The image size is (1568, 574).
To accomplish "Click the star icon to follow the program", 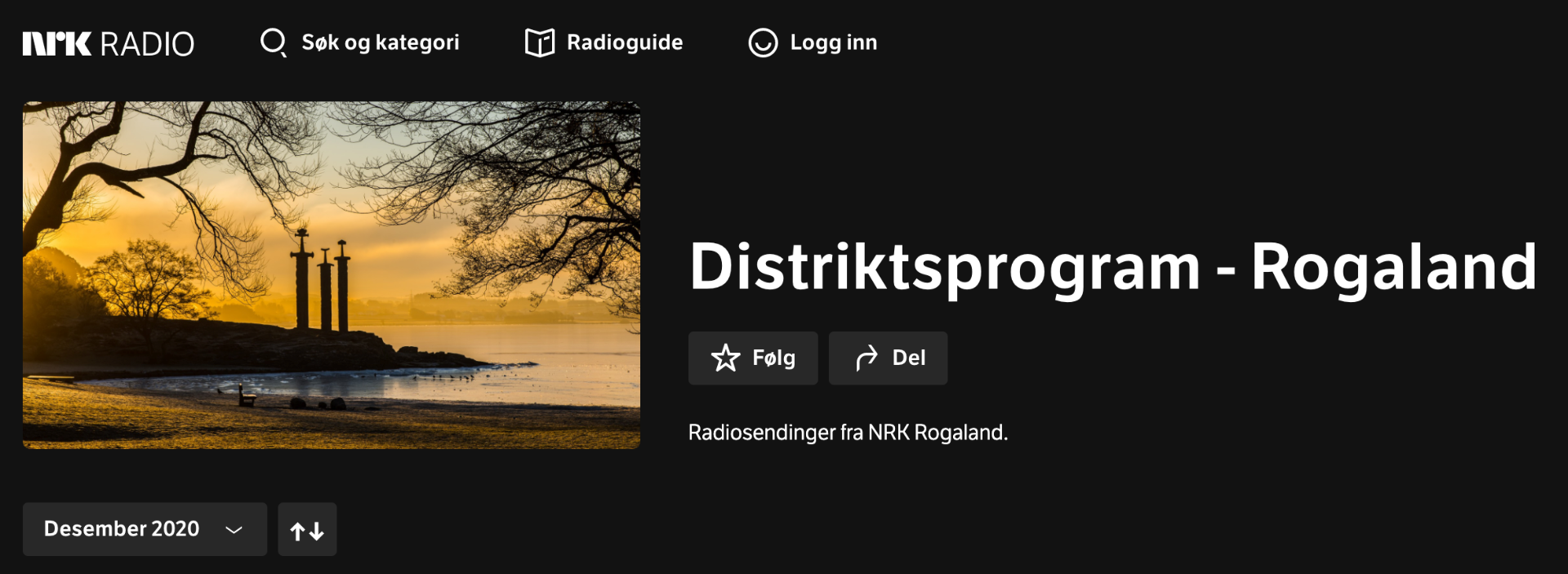I will pyautogui.click(x=725, y=358).
